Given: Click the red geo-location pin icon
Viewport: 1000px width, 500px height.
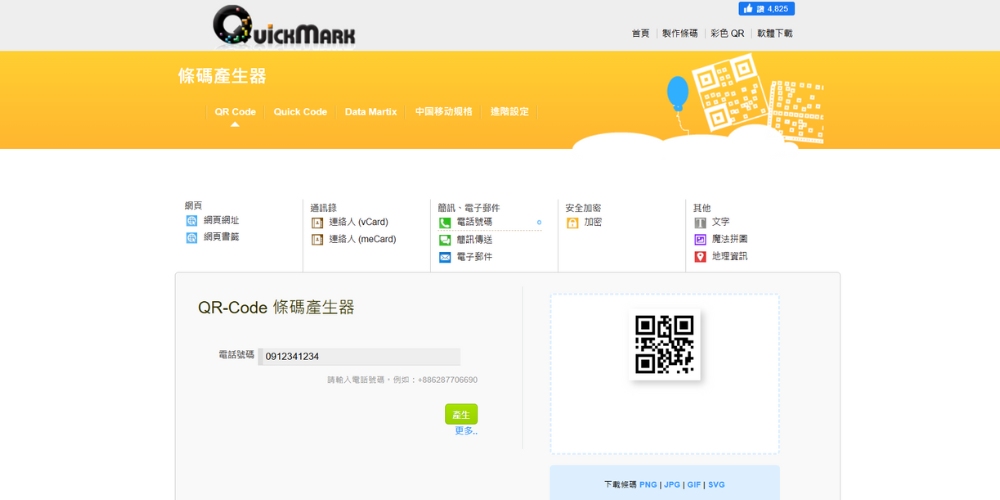Looking at the screenshot, I should [x=700, y=257].
